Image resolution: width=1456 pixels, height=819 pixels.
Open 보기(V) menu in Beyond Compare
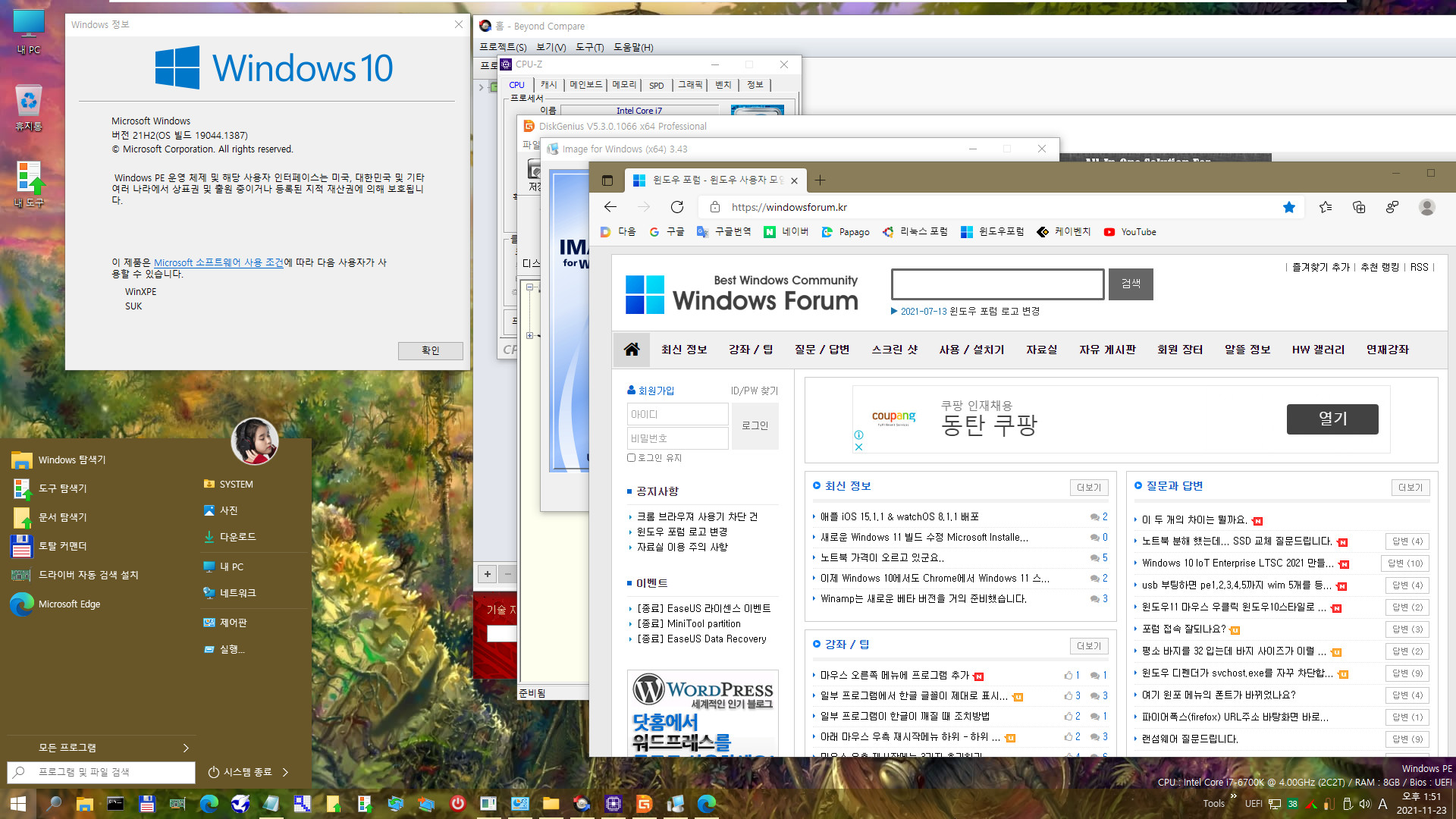(551, 47)
